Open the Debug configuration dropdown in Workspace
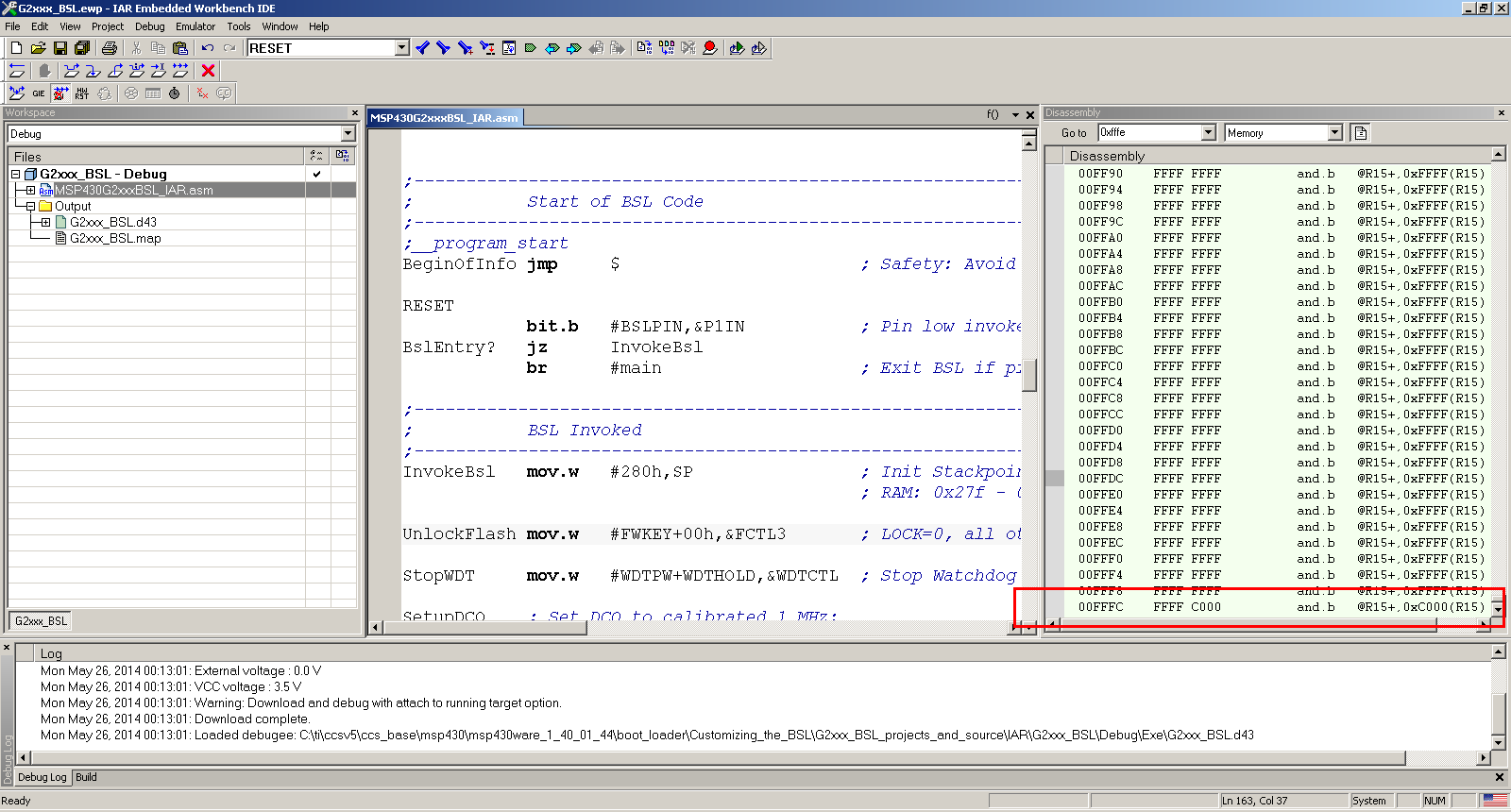Screen dimensions: 1511x812 click(348, 134)
